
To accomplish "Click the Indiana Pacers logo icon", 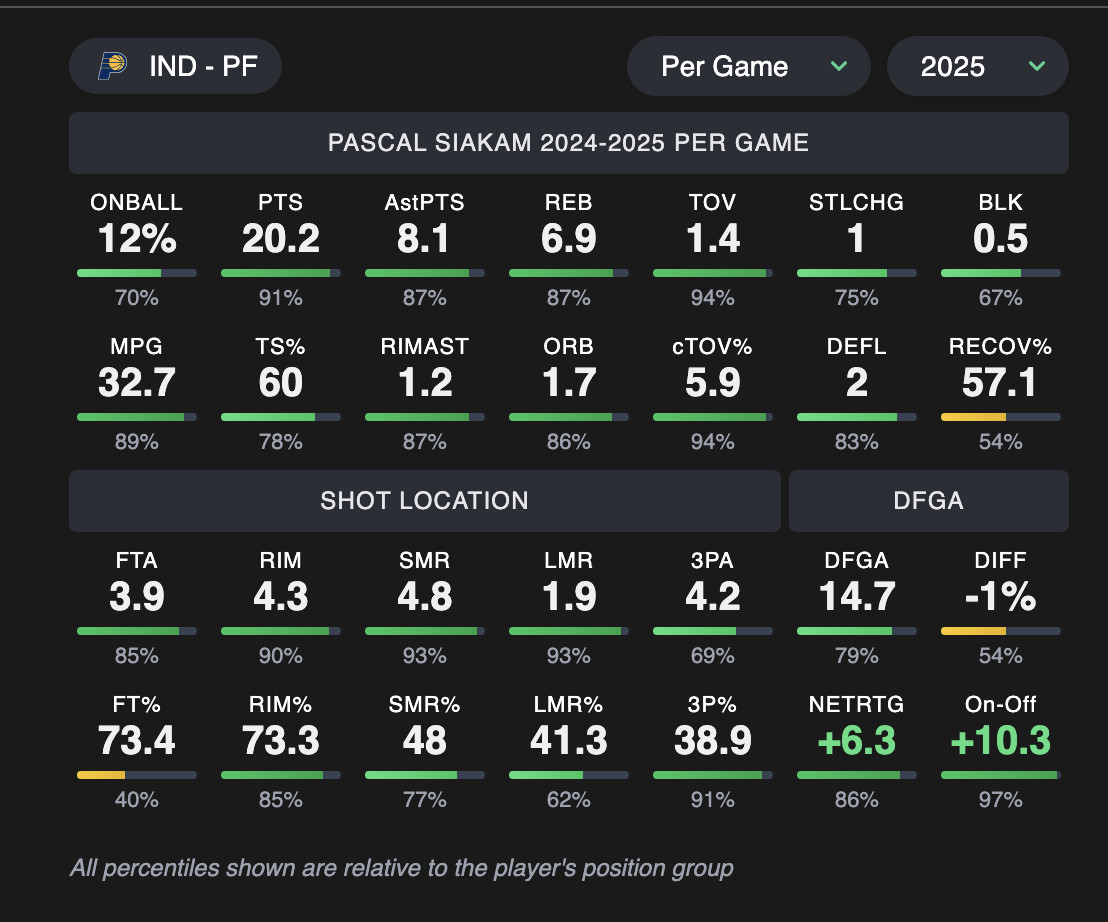I will tap(112, 67).
